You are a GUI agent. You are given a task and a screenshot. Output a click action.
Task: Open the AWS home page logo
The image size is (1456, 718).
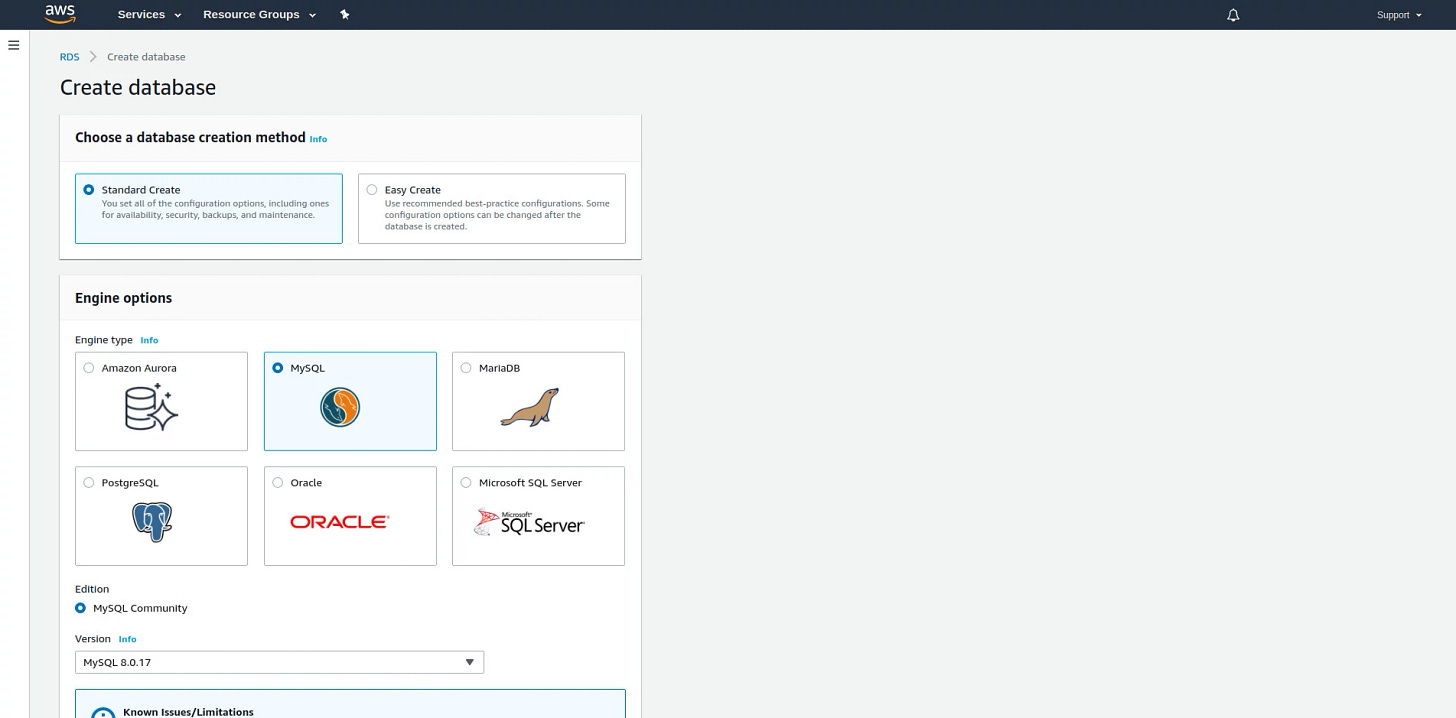[x=59, y=14]
